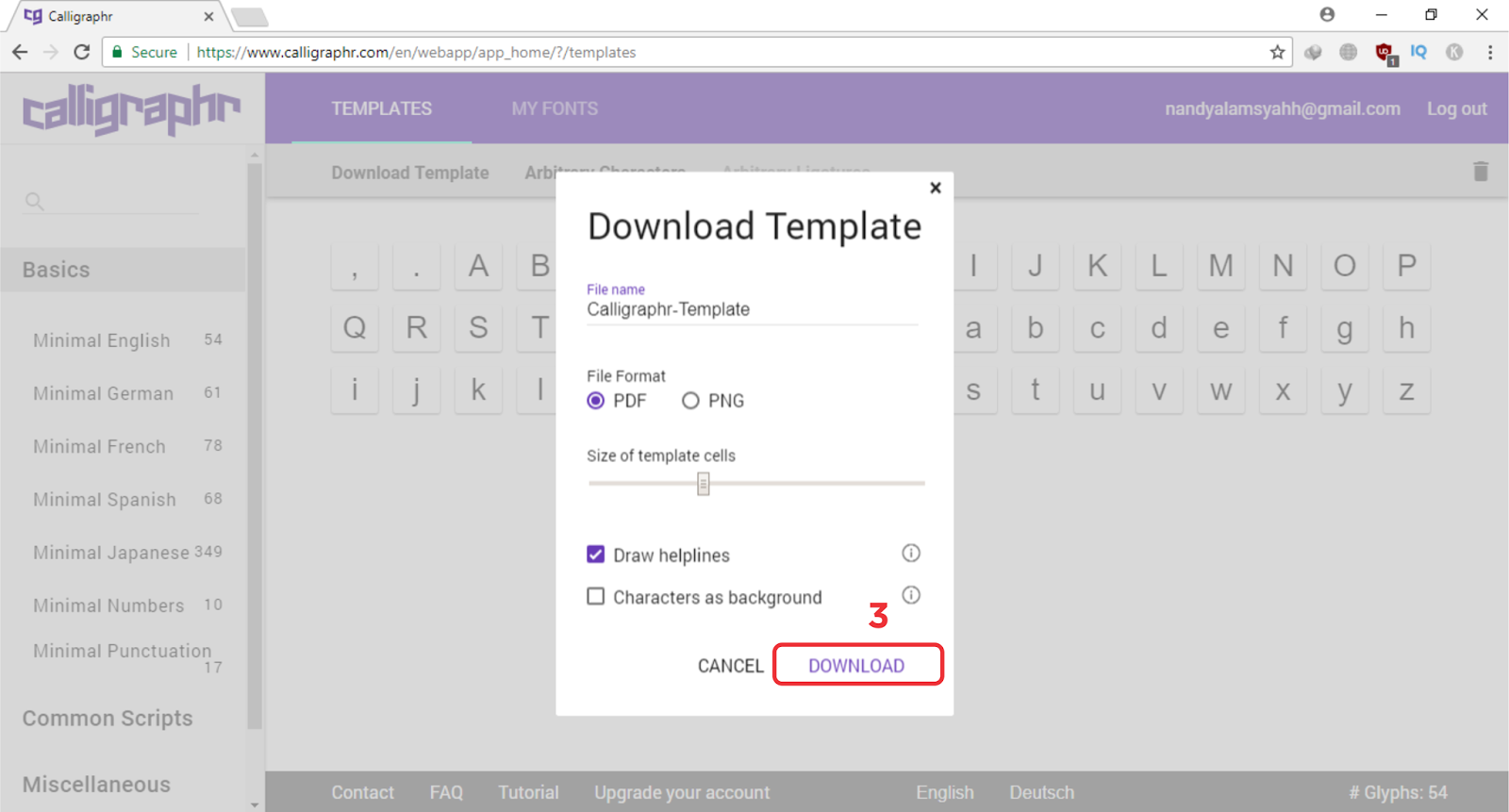Expand Miscellaneous category
The height and width of the screenshot is (812, 1509).
(x=96, y=785)
